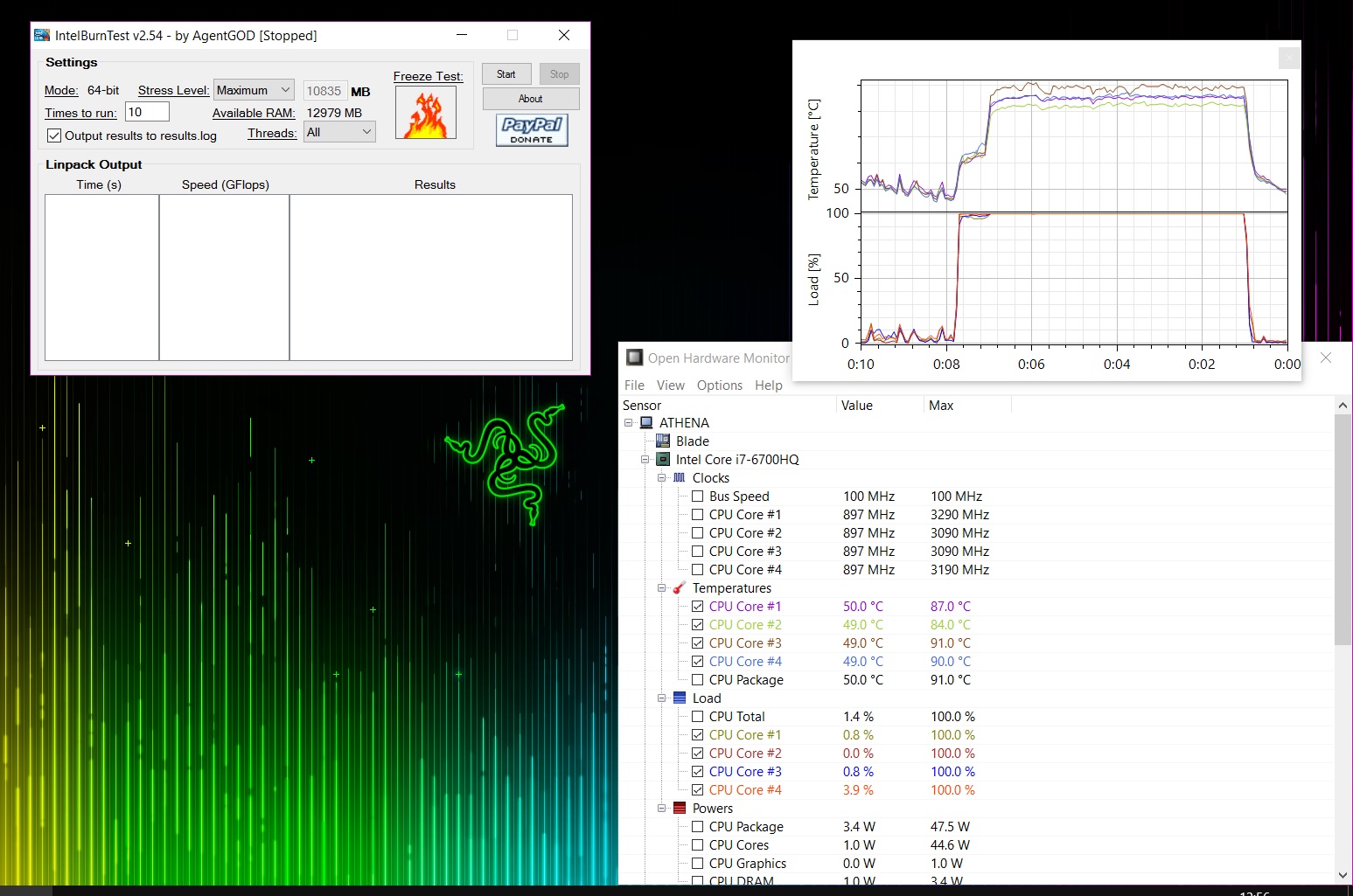Check the CPU Core #1 clock checkbox

[698, 515]
